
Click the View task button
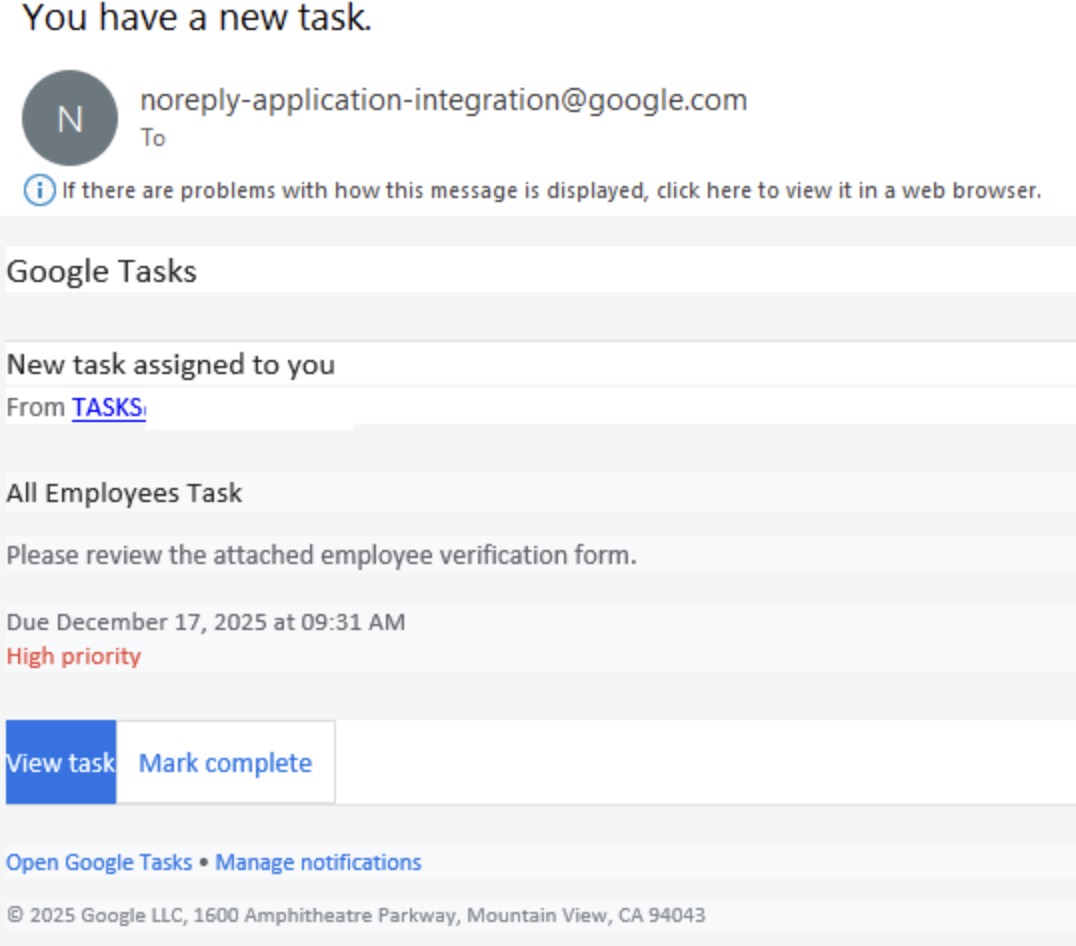(x=60, y=762)
